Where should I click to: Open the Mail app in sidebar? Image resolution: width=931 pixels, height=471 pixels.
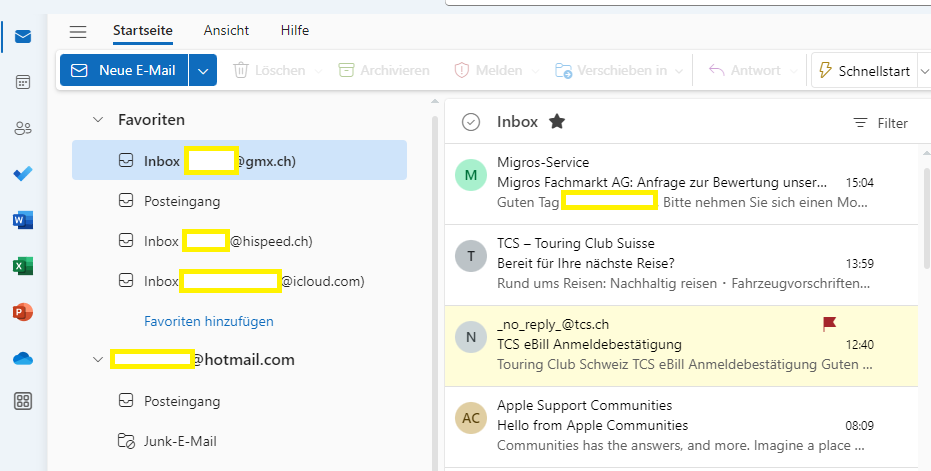[23, 37]
